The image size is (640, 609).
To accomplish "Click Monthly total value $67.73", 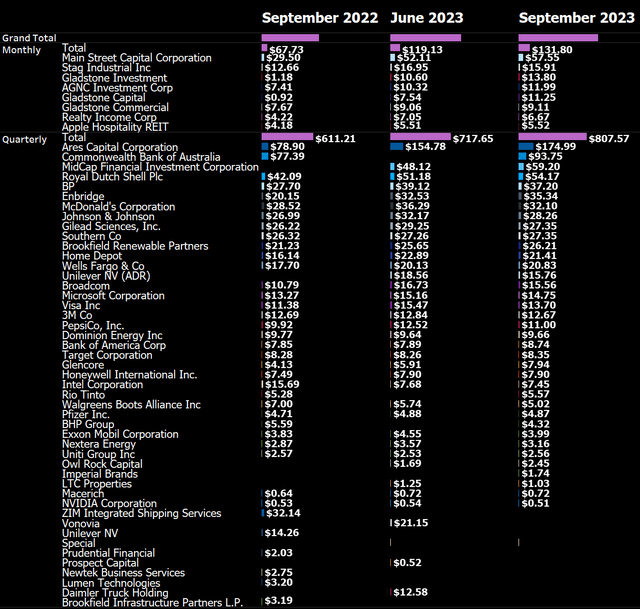I will (287, 49).
